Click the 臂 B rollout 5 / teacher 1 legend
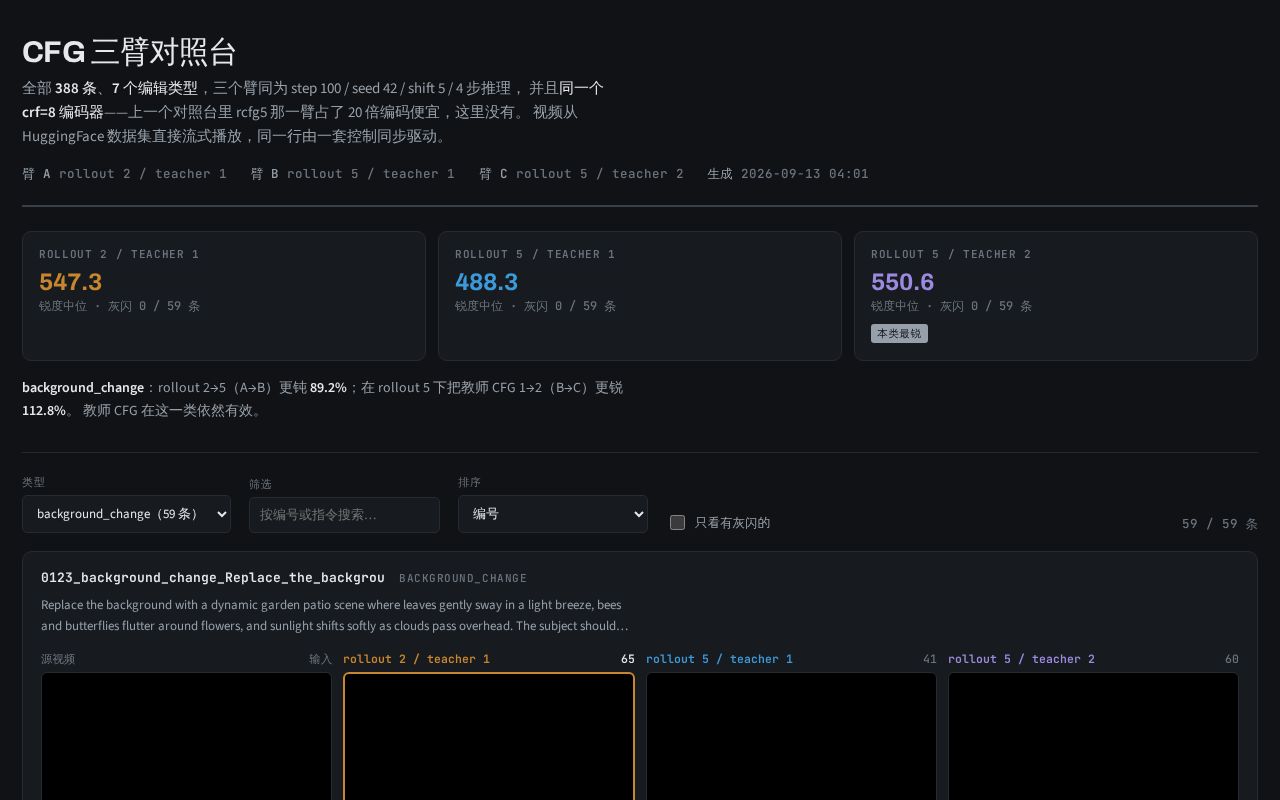 353,174
